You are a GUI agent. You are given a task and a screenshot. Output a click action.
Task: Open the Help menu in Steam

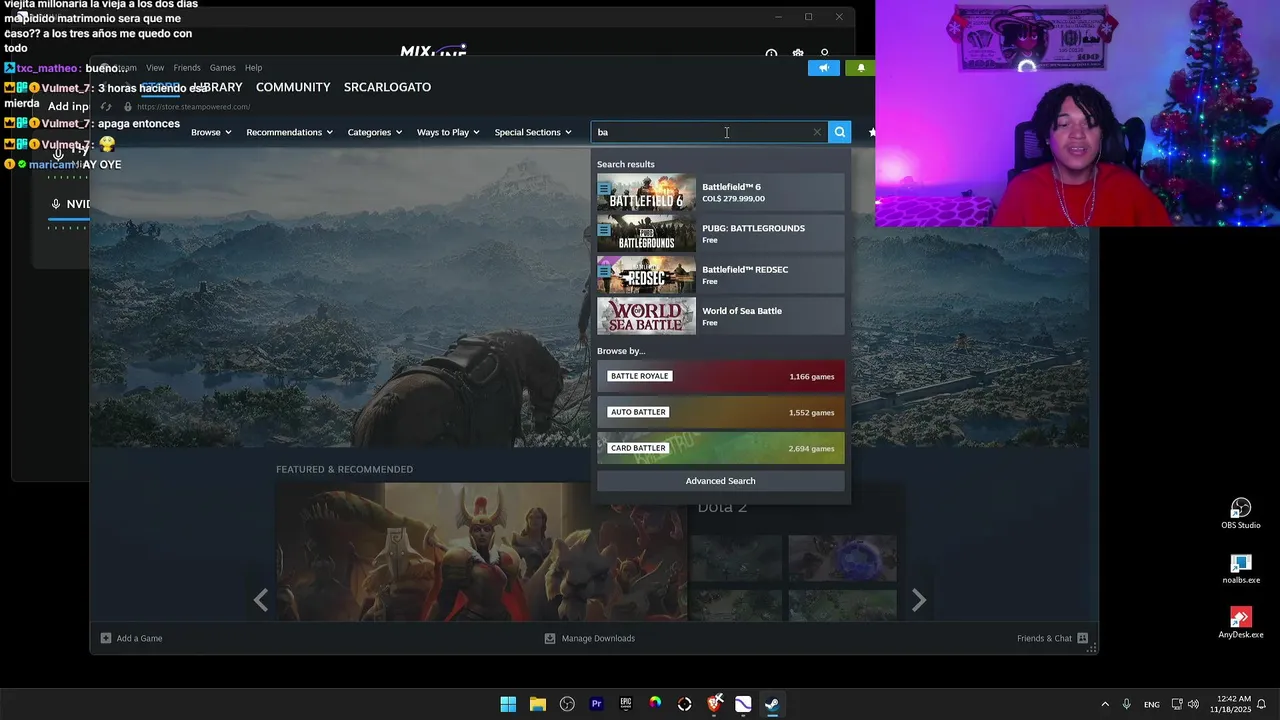tap(253, 68)
